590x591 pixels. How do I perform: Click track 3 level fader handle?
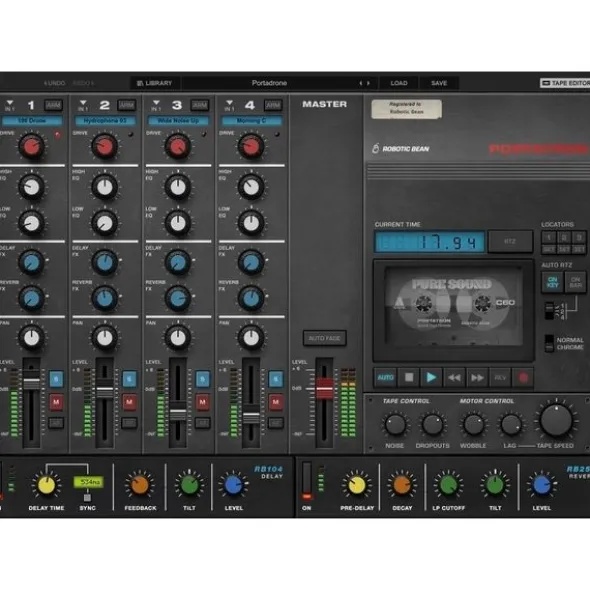(178, 412)
